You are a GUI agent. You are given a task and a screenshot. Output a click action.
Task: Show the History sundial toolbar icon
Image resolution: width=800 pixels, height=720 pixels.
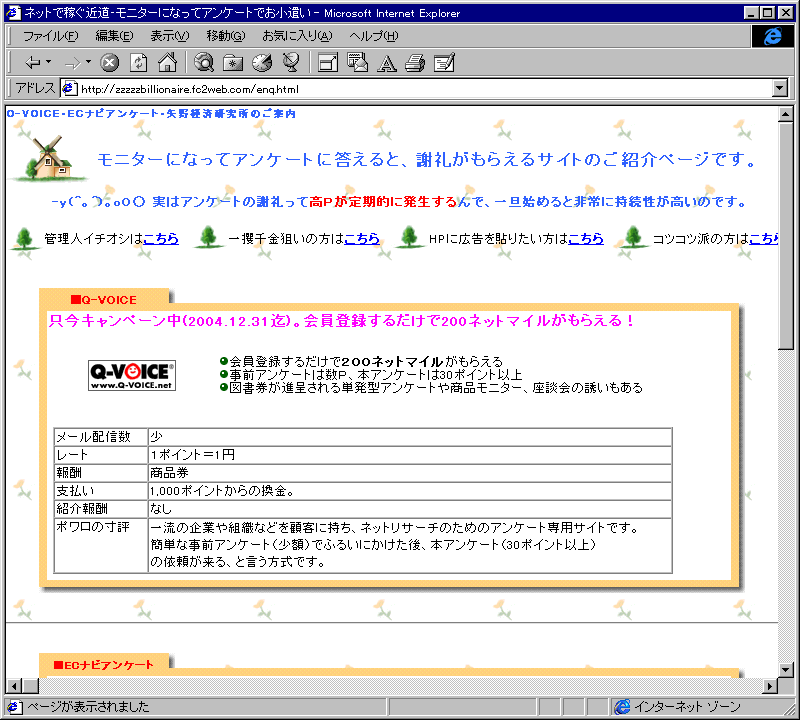pos(262,63)
